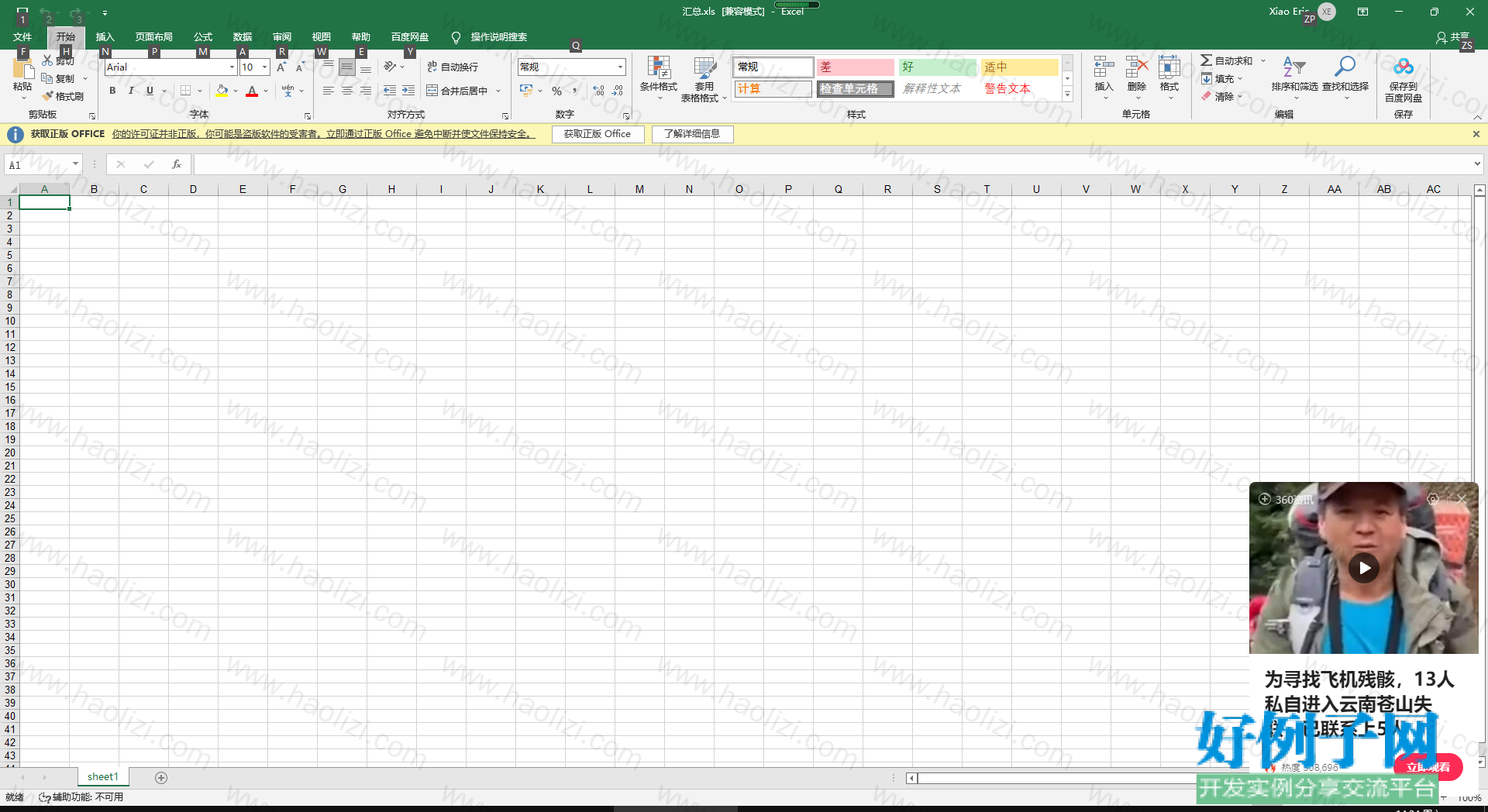Switch to the 插入 (Insert) tab

pyautogui.click(x=105, y=36)
